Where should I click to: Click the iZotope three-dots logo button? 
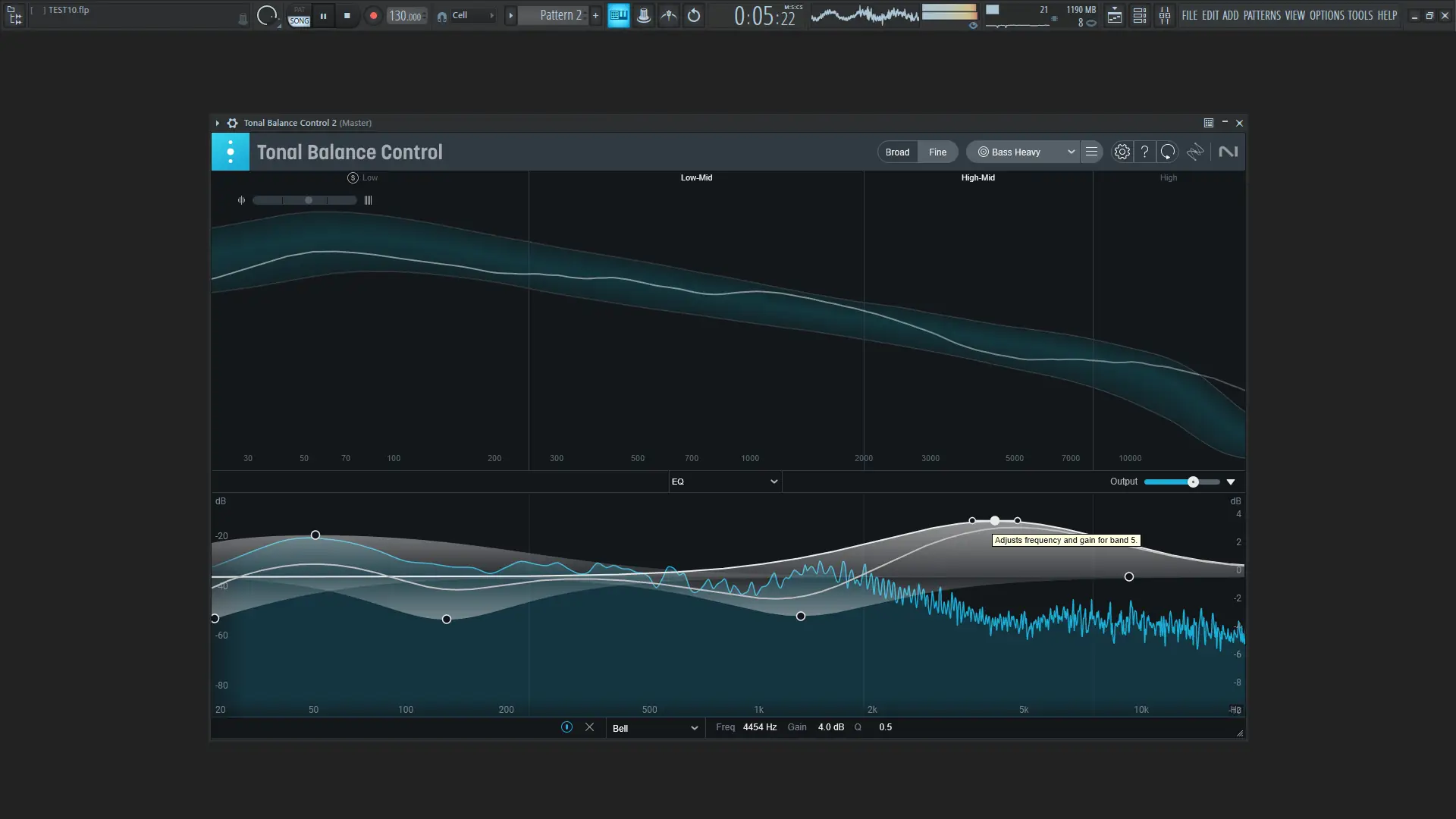pyautogui.click(x=230, y=152)
